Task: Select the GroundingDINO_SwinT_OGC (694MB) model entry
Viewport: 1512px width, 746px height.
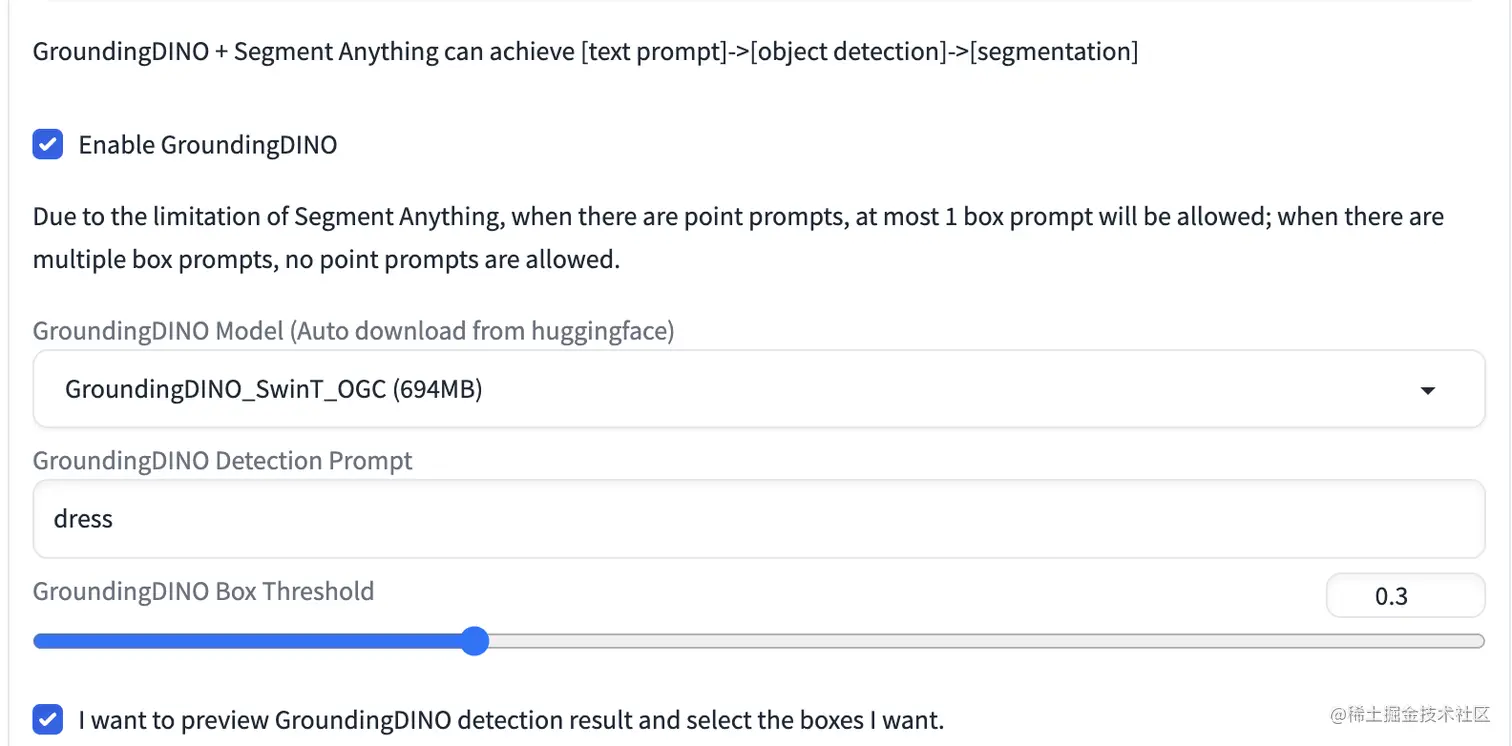Action: (273, 389)
